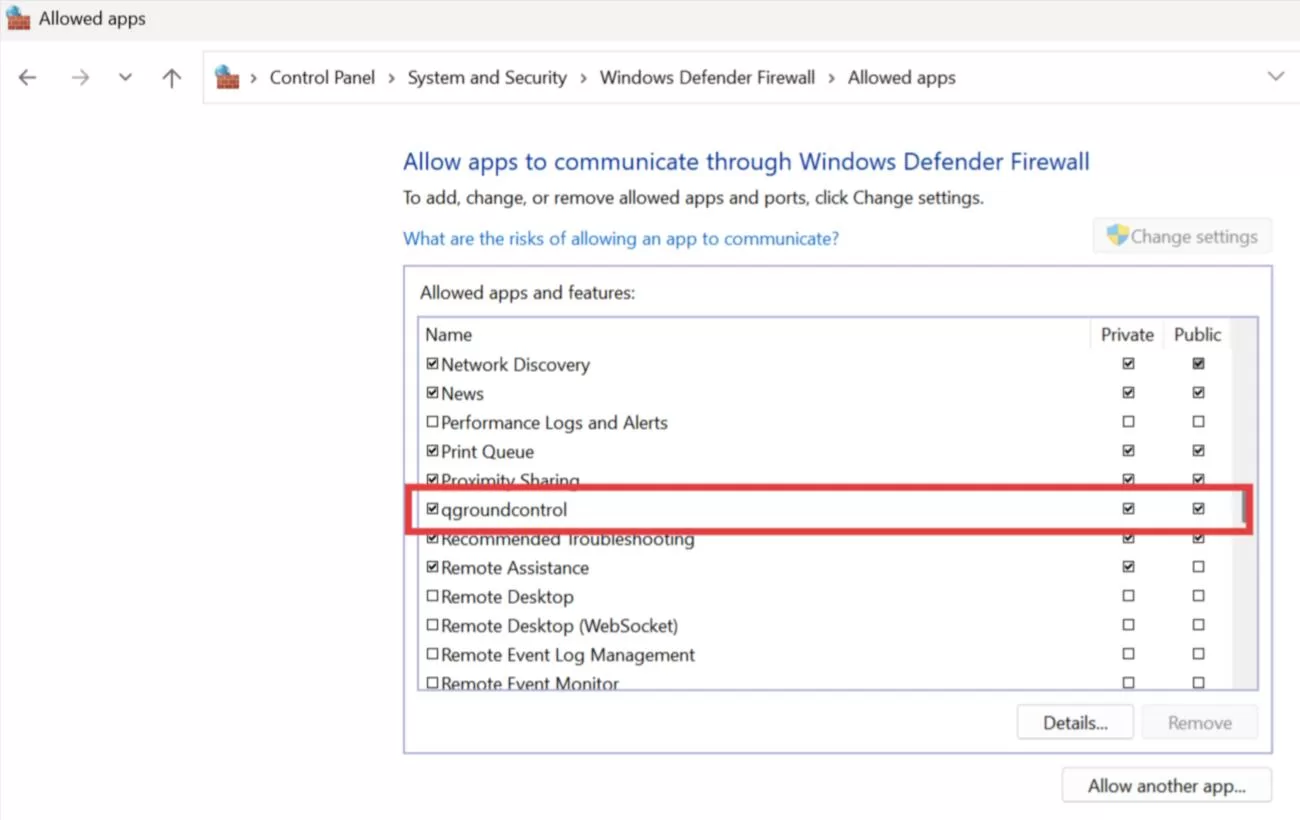
Task: Toggle Print Queue Private checkbox
Action: click(x=1128, y=451)
